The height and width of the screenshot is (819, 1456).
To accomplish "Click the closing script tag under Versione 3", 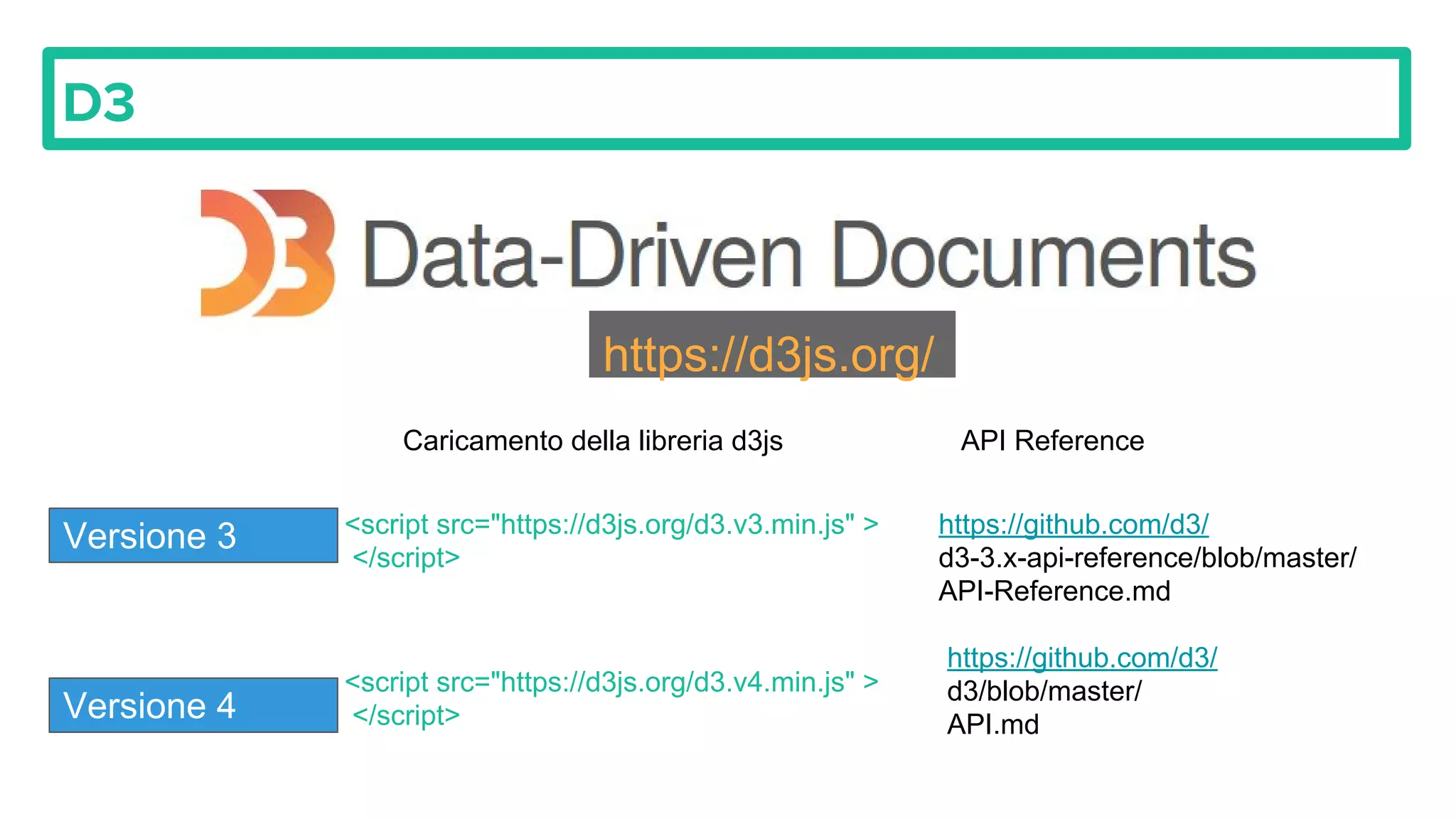I will (x=406, y=558).
